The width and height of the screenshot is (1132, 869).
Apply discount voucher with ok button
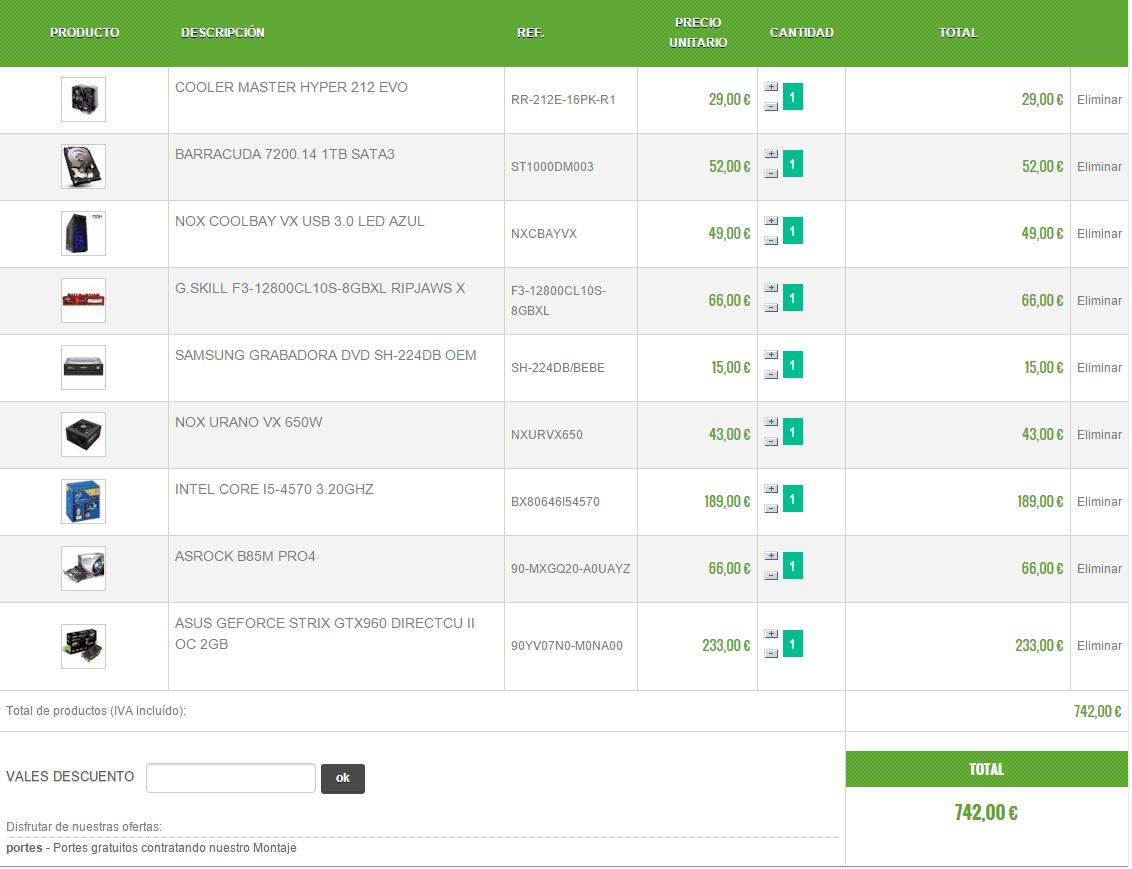[343, 778]
